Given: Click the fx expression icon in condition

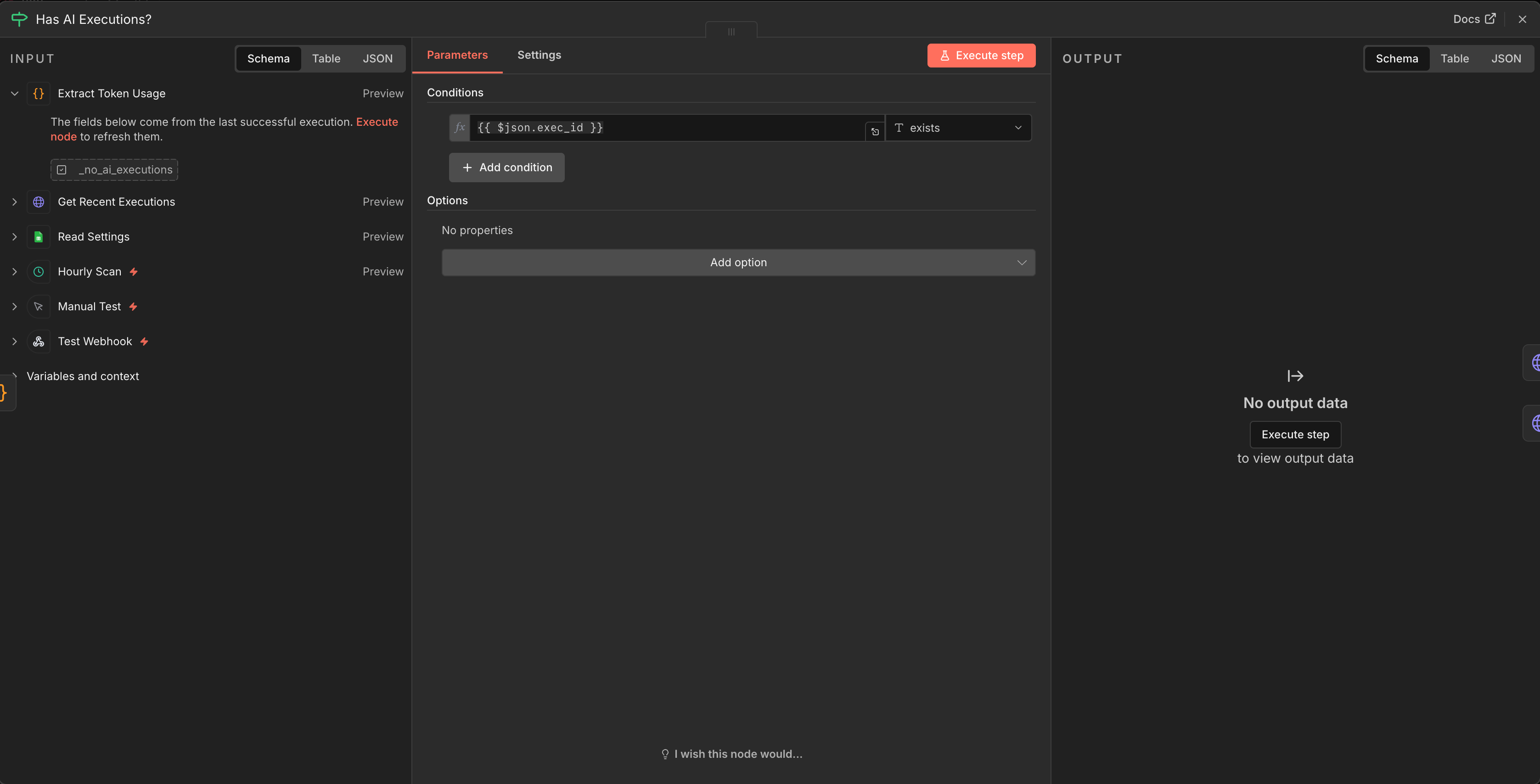Looking at the screenshot, I should tap(460, 128).
